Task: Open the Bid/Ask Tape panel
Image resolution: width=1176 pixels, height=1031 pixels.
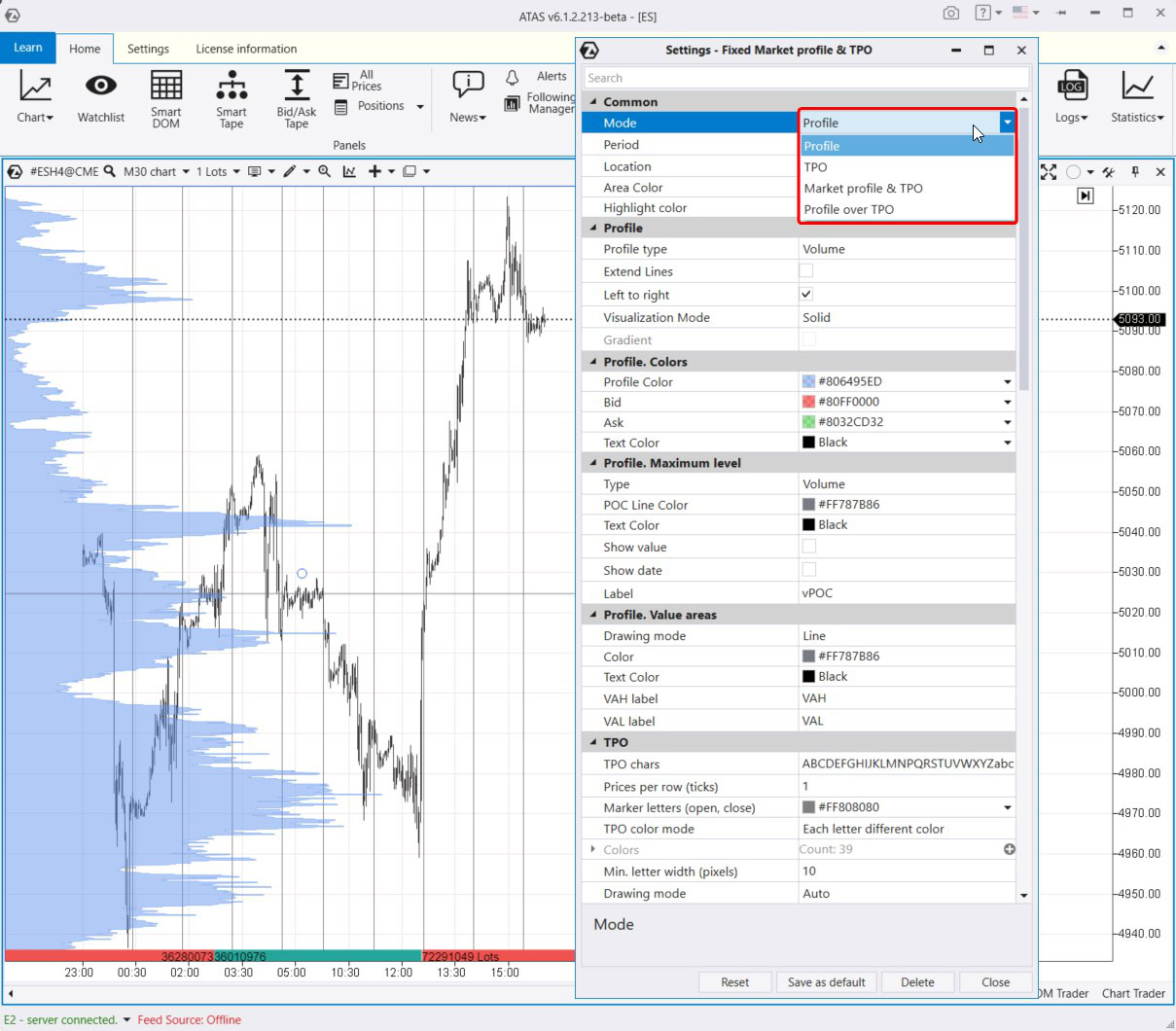Action: [295, 97]
